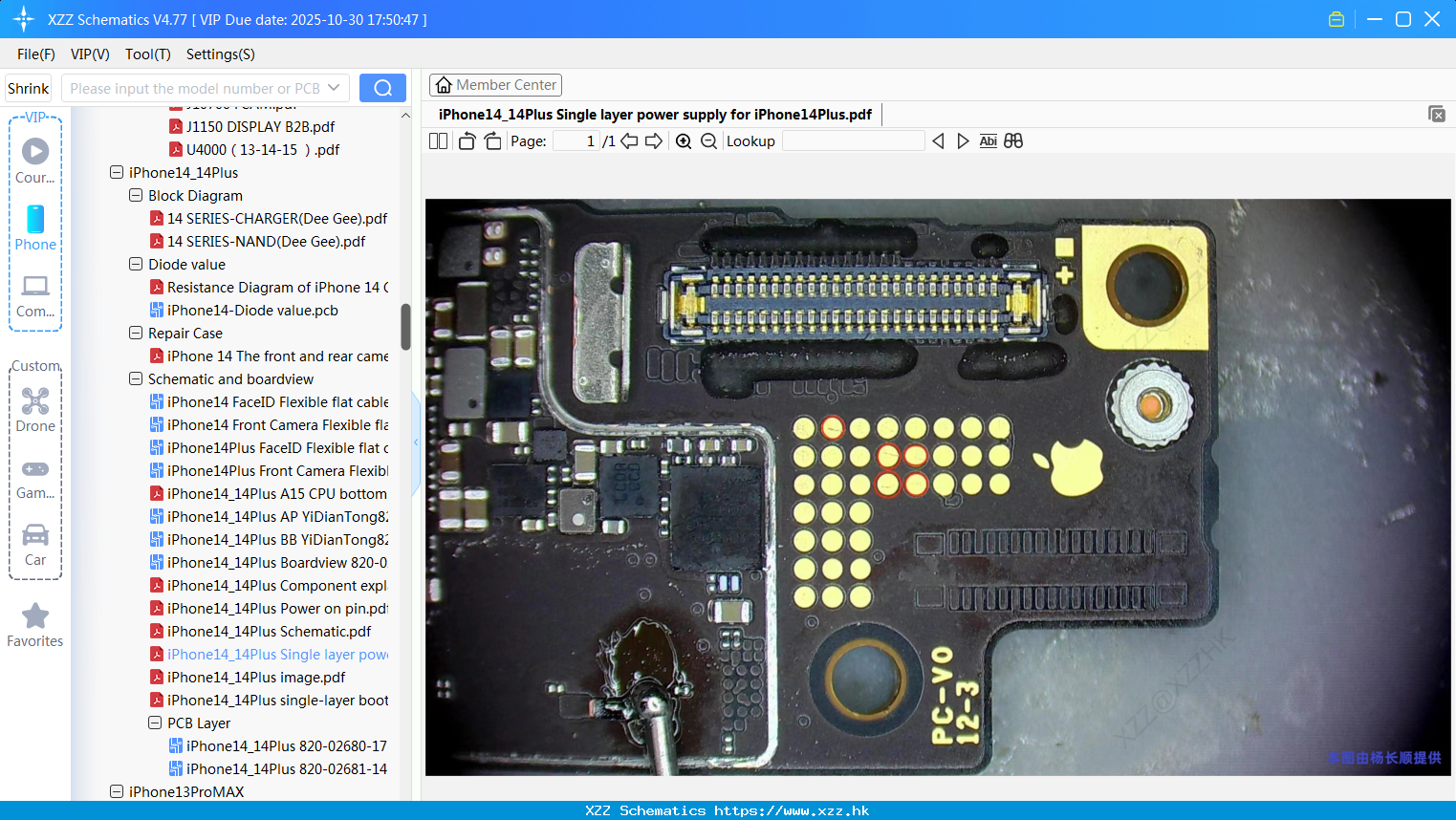Image resolution: width=1456 pixels, height=820 pixels.
Task: Collapse the PCB Layer folder
Action: pos(155,723)
